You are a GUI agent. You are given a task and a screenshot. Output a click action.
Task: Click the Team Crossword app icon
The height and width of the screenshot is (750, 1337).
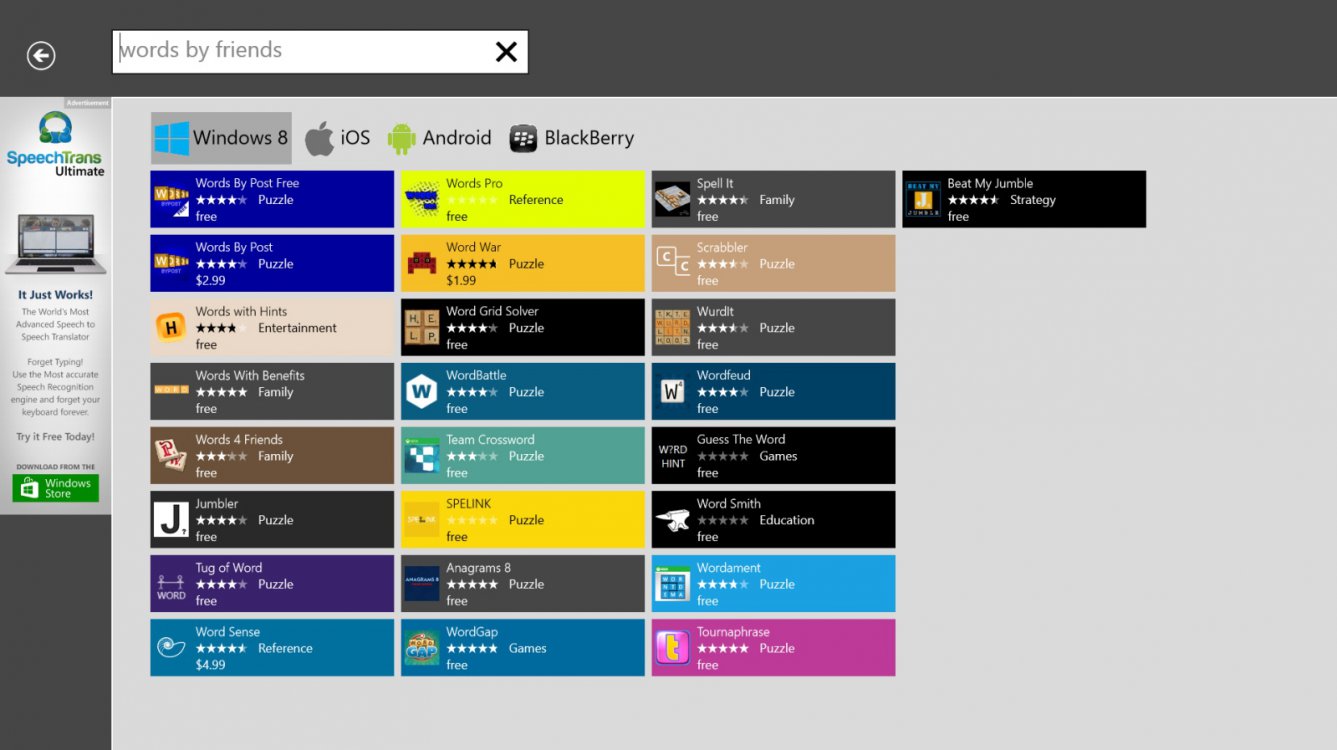coord(422,455)
